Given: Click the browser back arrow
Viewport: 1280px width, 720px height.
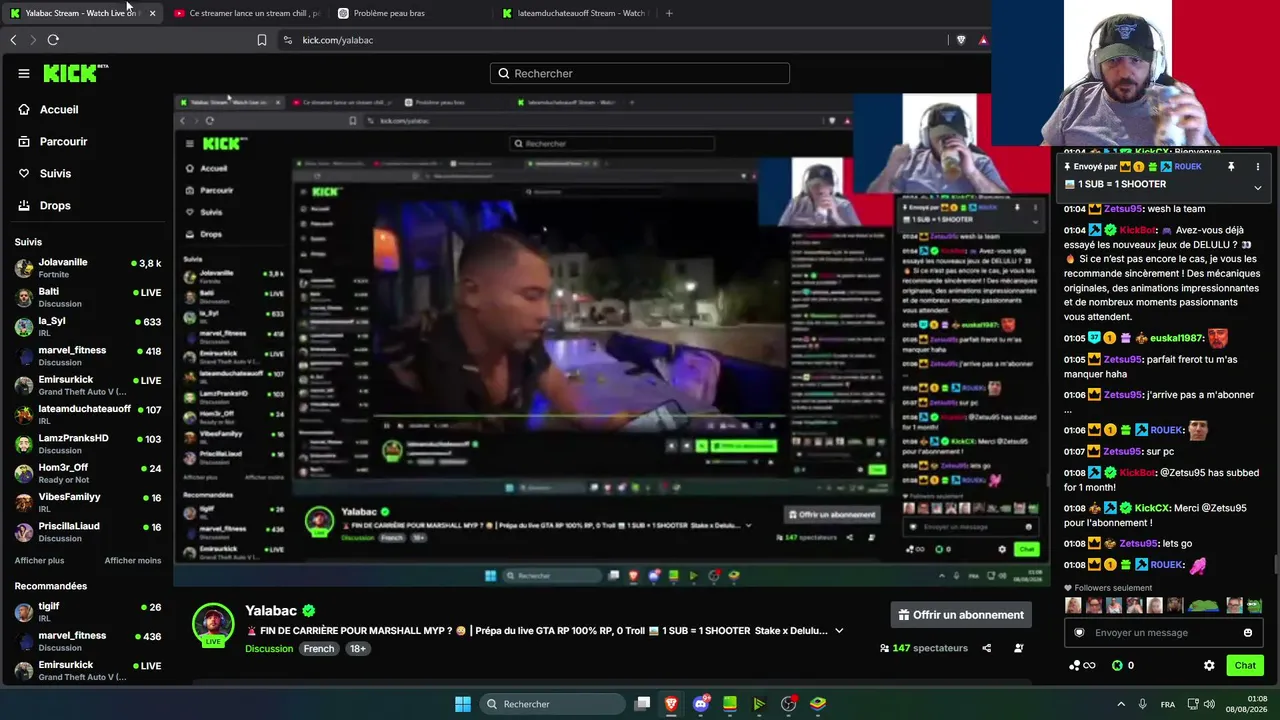Looking at the screenshot, I should click(13, 40).
